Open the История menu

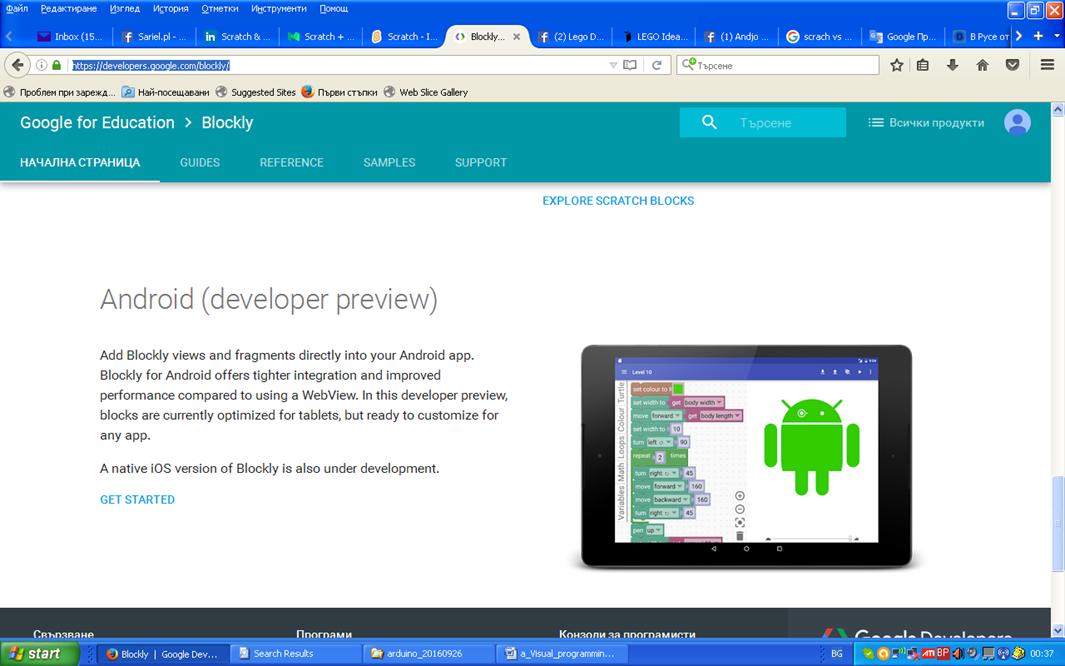coord(169,8)
